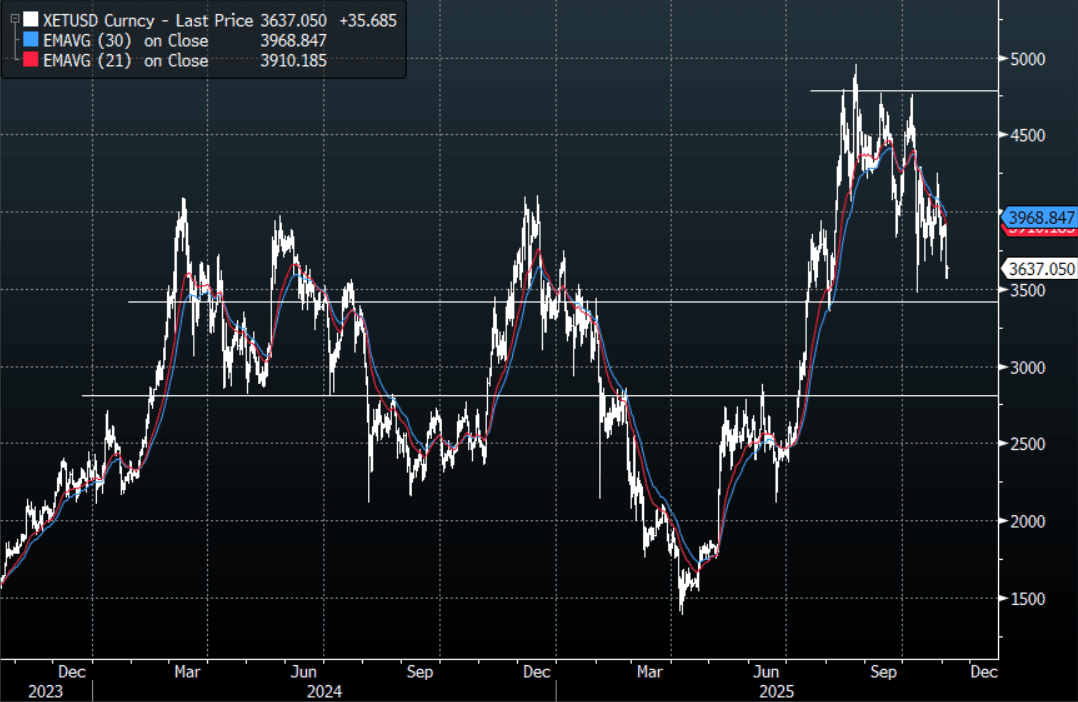Click the EMAVG (21) value 3910.185 in legend
The image size is (1078, 702).
click(x=292, y=61)
